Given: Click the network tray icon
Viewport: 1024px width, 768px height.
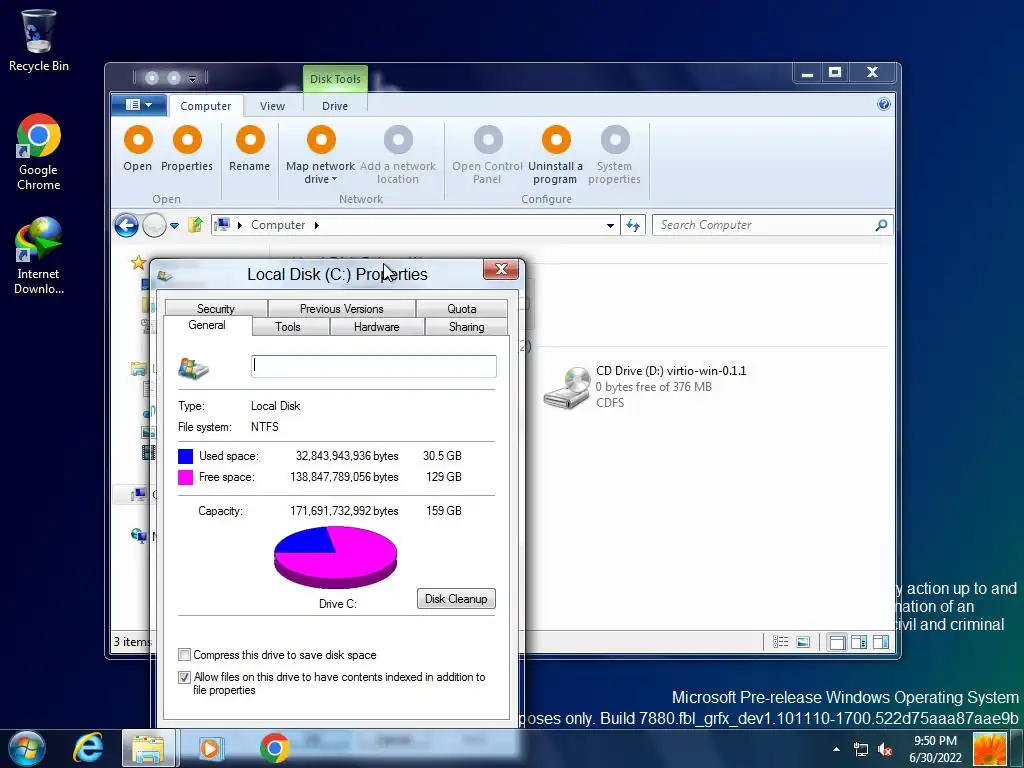Looking at the screenshot, I should coord(861,750).
